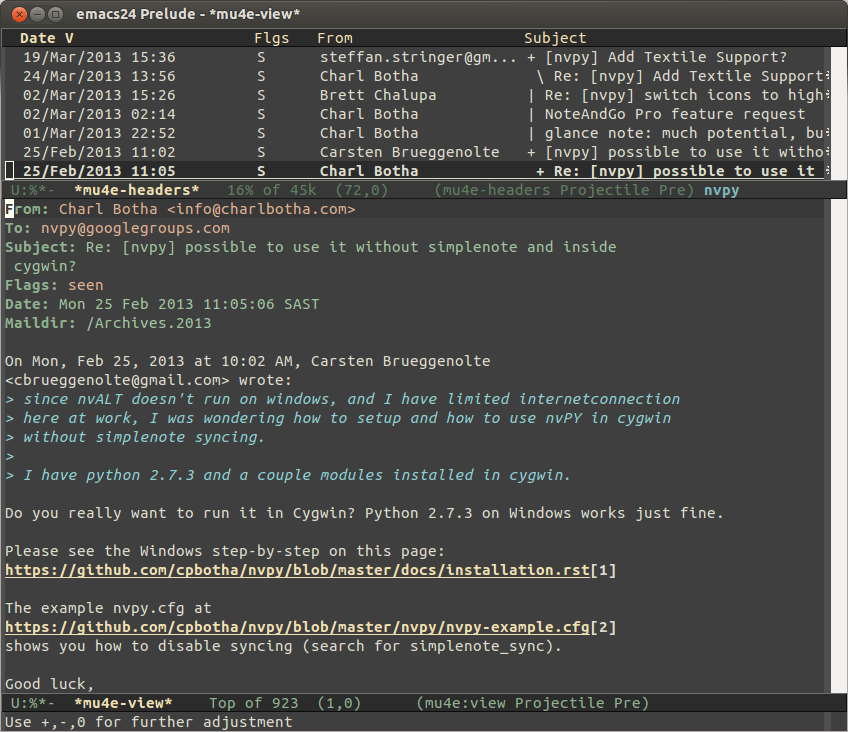Click the Flgs column header
This screenshot has width=848, height=732.
pos(271,38)
